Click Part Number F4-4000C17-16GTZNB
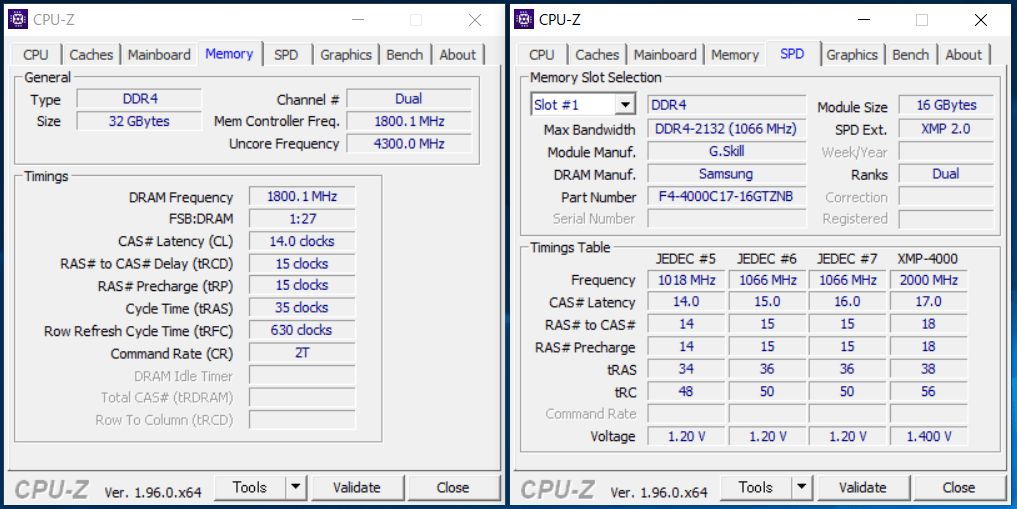Viewport: 1017px width, 509px height. coord(726,196)
